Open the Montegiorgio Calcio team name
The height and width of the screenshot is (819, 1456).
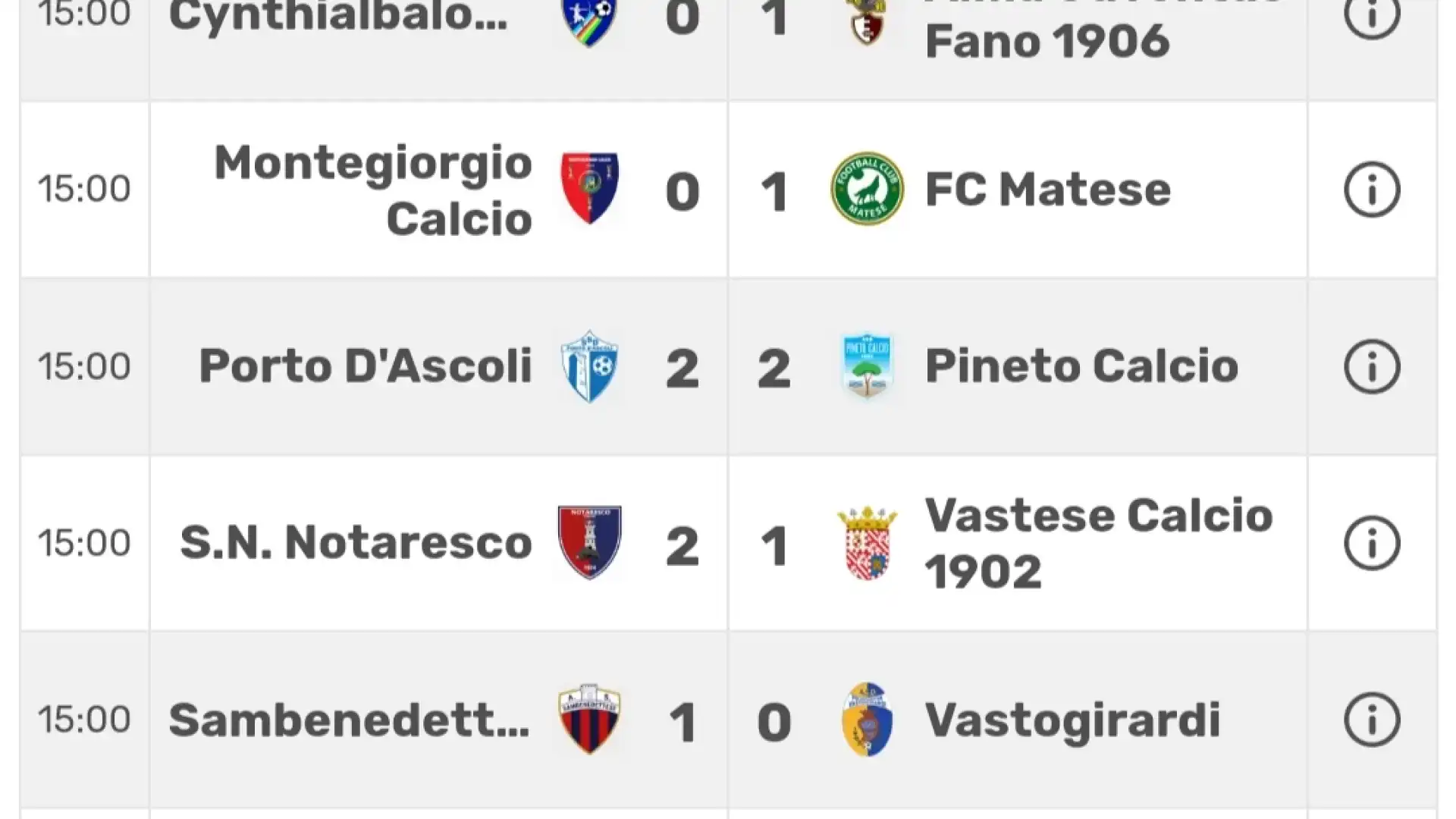pyautogui.click(x=373, y=190)
